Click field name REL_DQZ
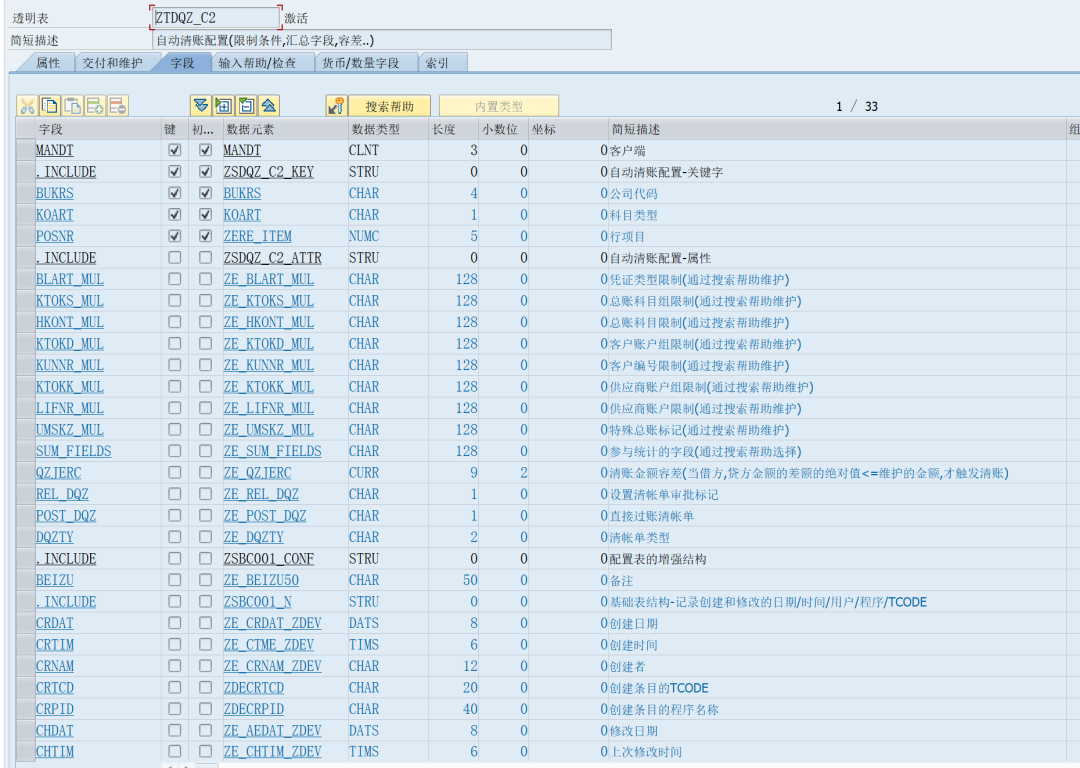The image size is (1080, 768). click(x=62, y=494)
